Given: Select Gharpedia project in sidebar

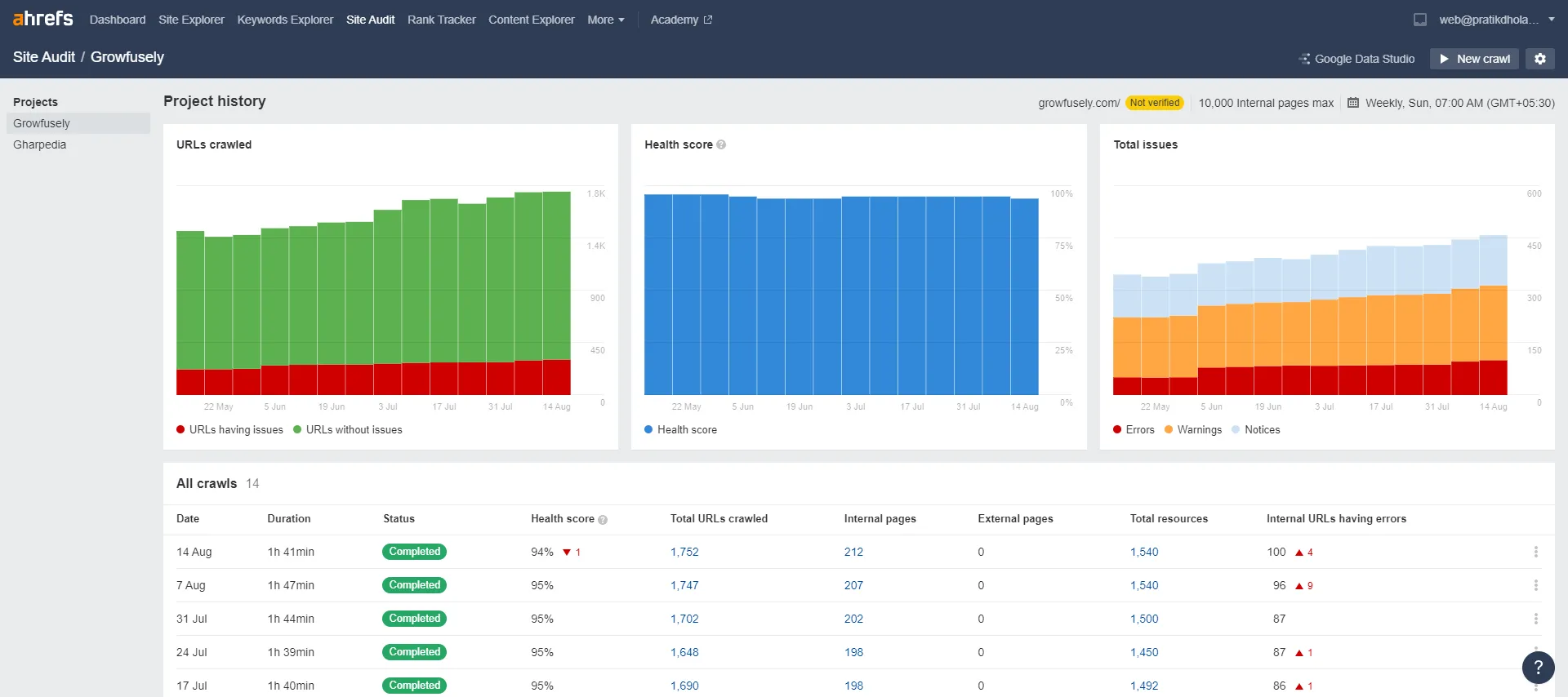Looking at the screenshot, I should coord(40,144).
